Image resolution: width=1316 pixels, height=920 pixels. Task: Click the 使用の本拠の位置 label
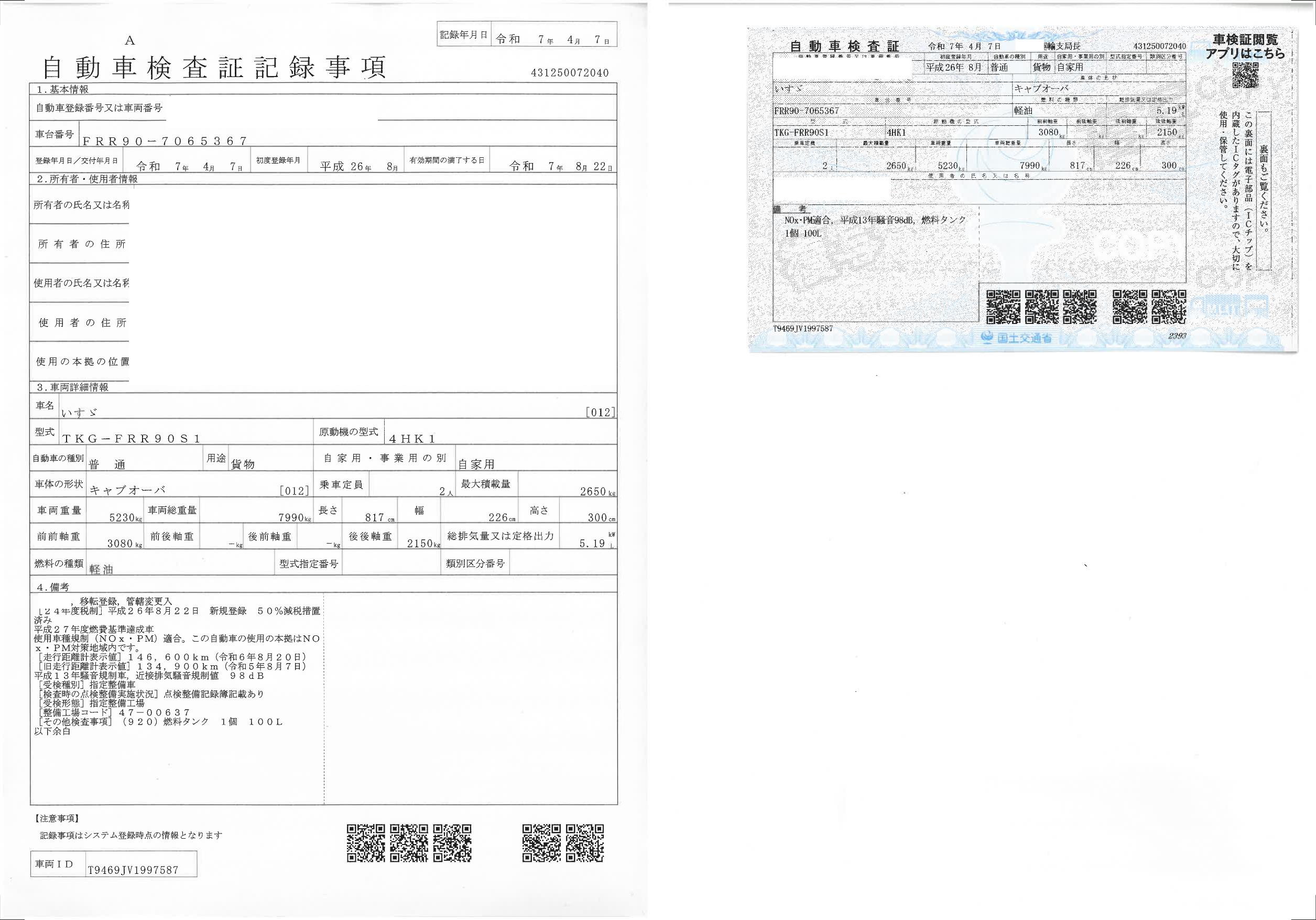coord(82,362)
